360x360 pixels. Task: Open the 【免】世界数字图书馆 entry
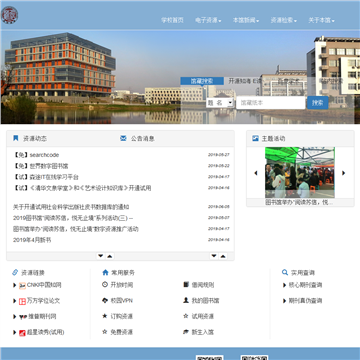click(41, 166)
